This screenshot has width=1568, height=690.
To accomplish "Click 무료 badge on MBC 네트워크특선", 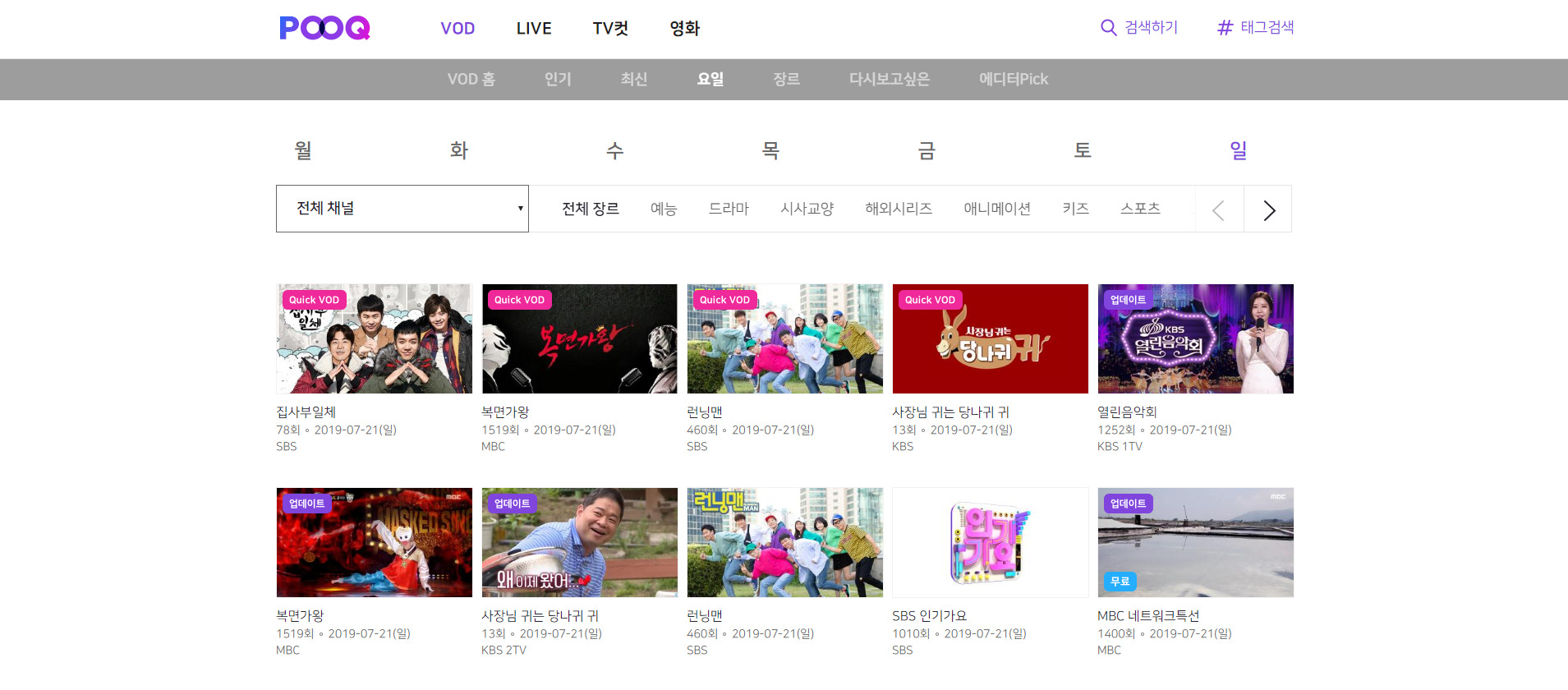I will point(1120,581).
